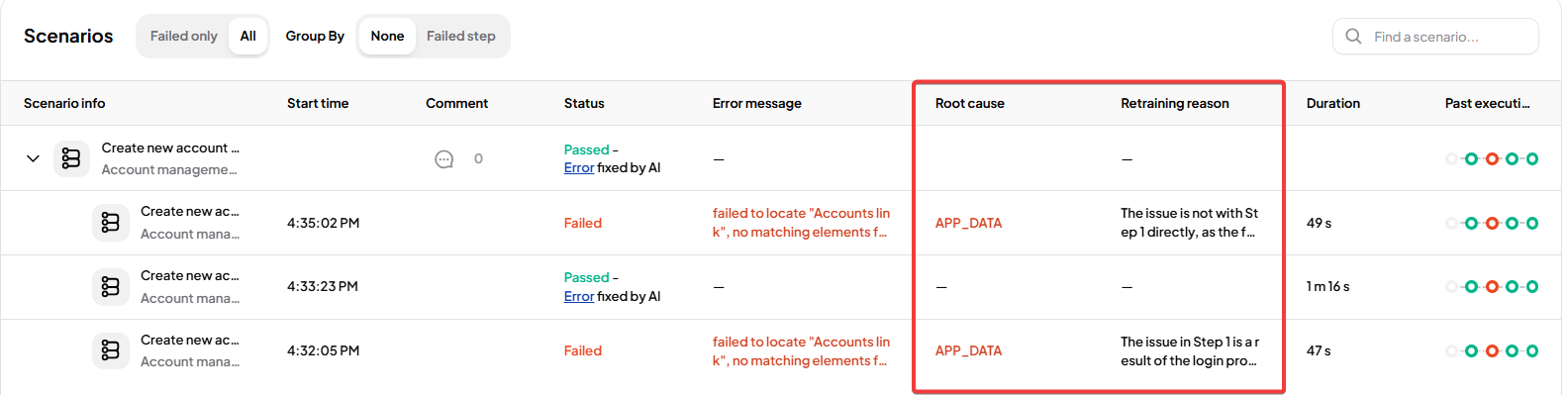Click the search magnifier icon

[1353, 37]
